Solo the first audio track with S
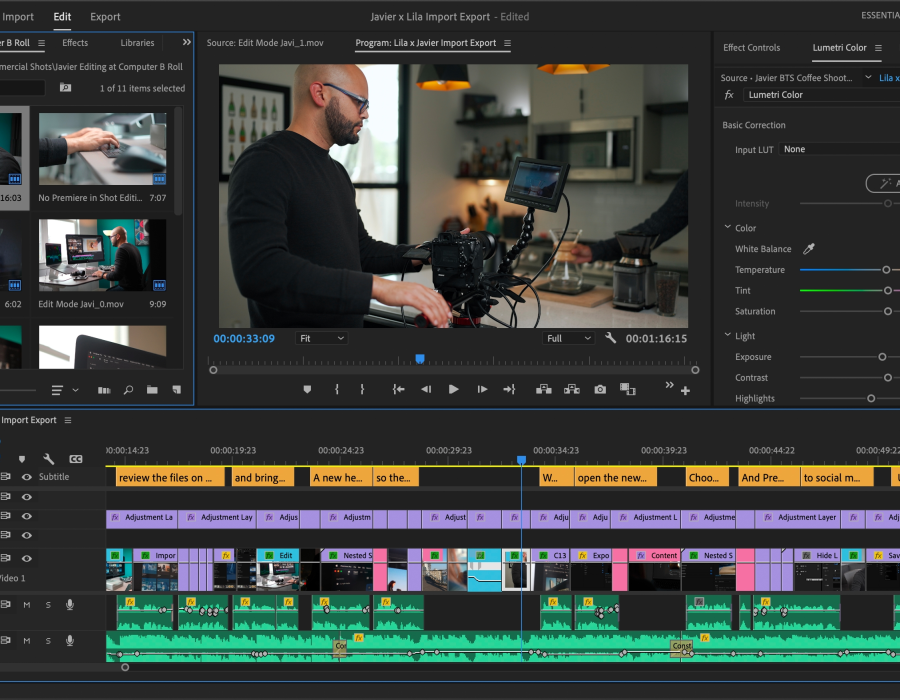900x700 pixels. 48,605
